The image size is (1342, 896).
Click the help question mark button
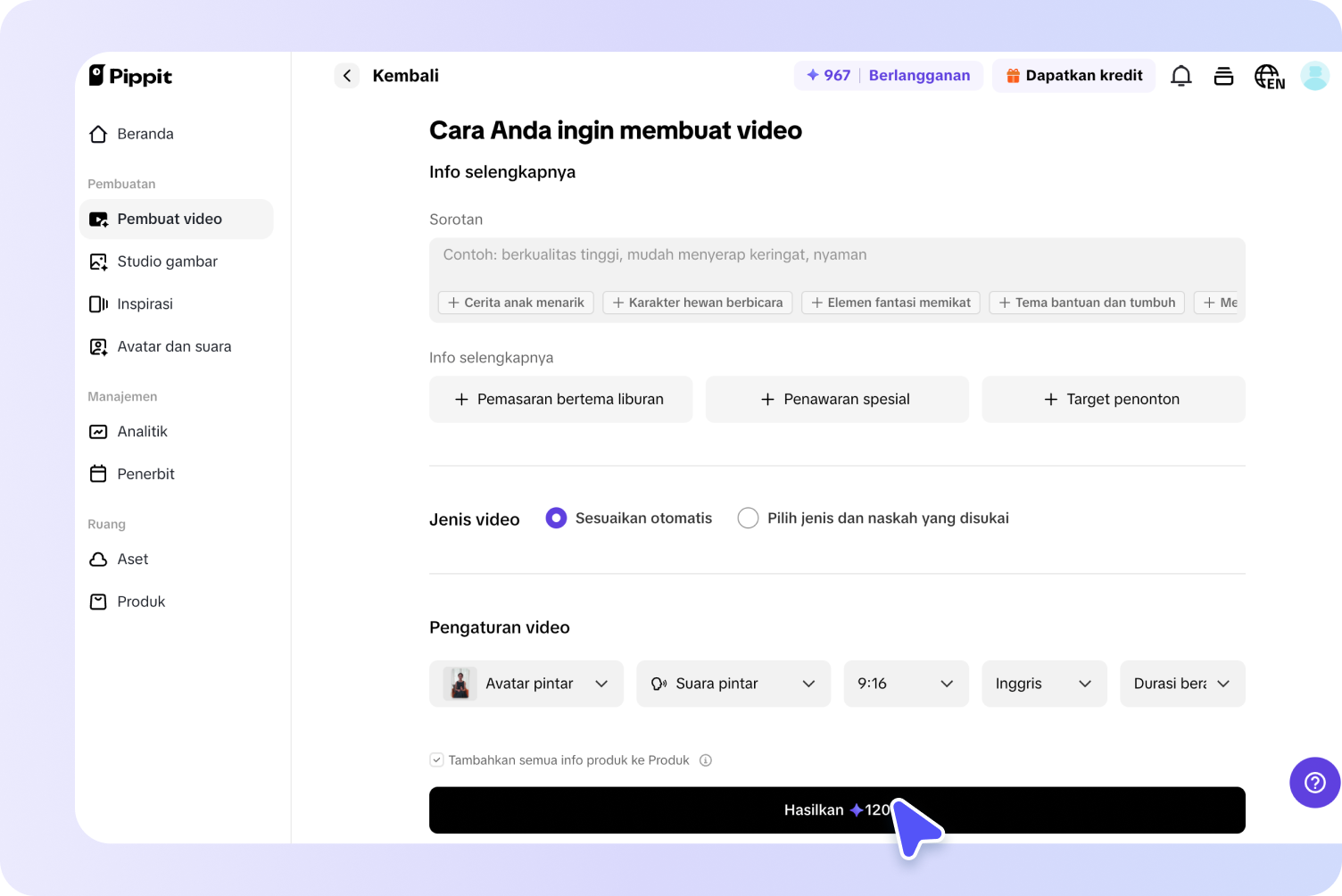click(x=1314, y=783)
